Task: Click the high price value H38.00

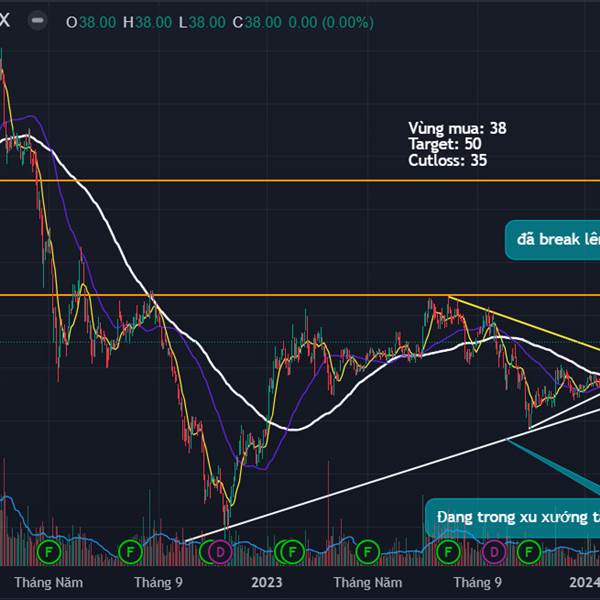Action: (147, 23)
